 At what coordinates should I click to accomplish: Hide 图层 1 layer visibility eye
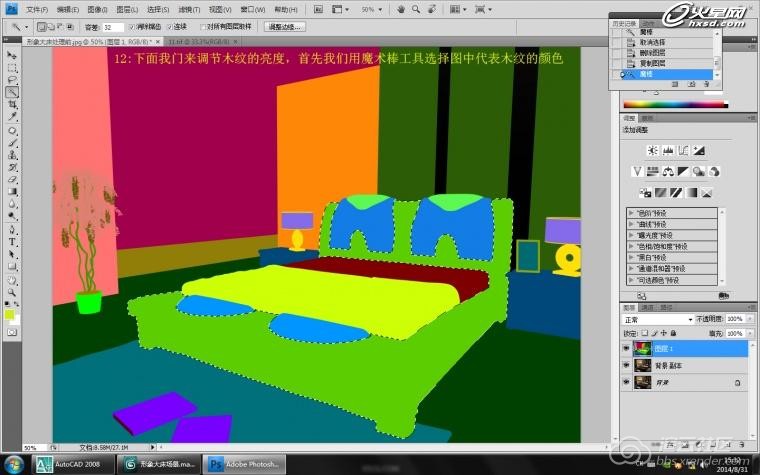coord(626,348)
